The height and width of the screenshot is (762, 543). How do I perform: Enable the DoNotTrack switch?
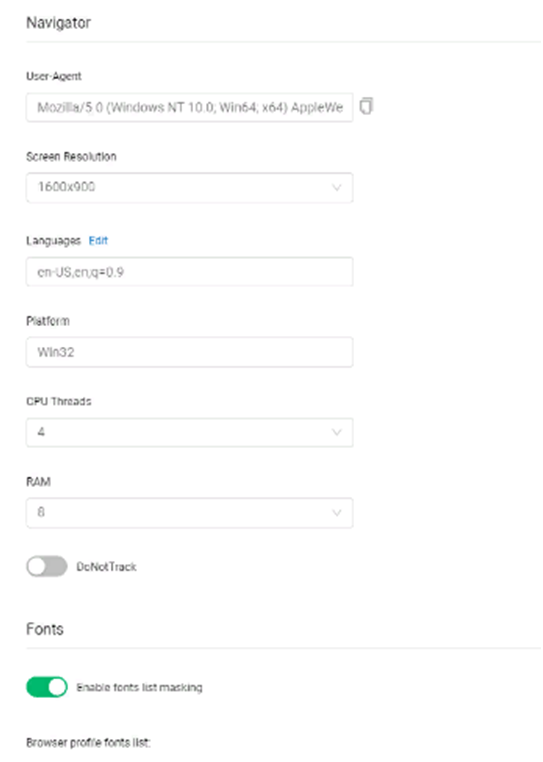(47, 567)
